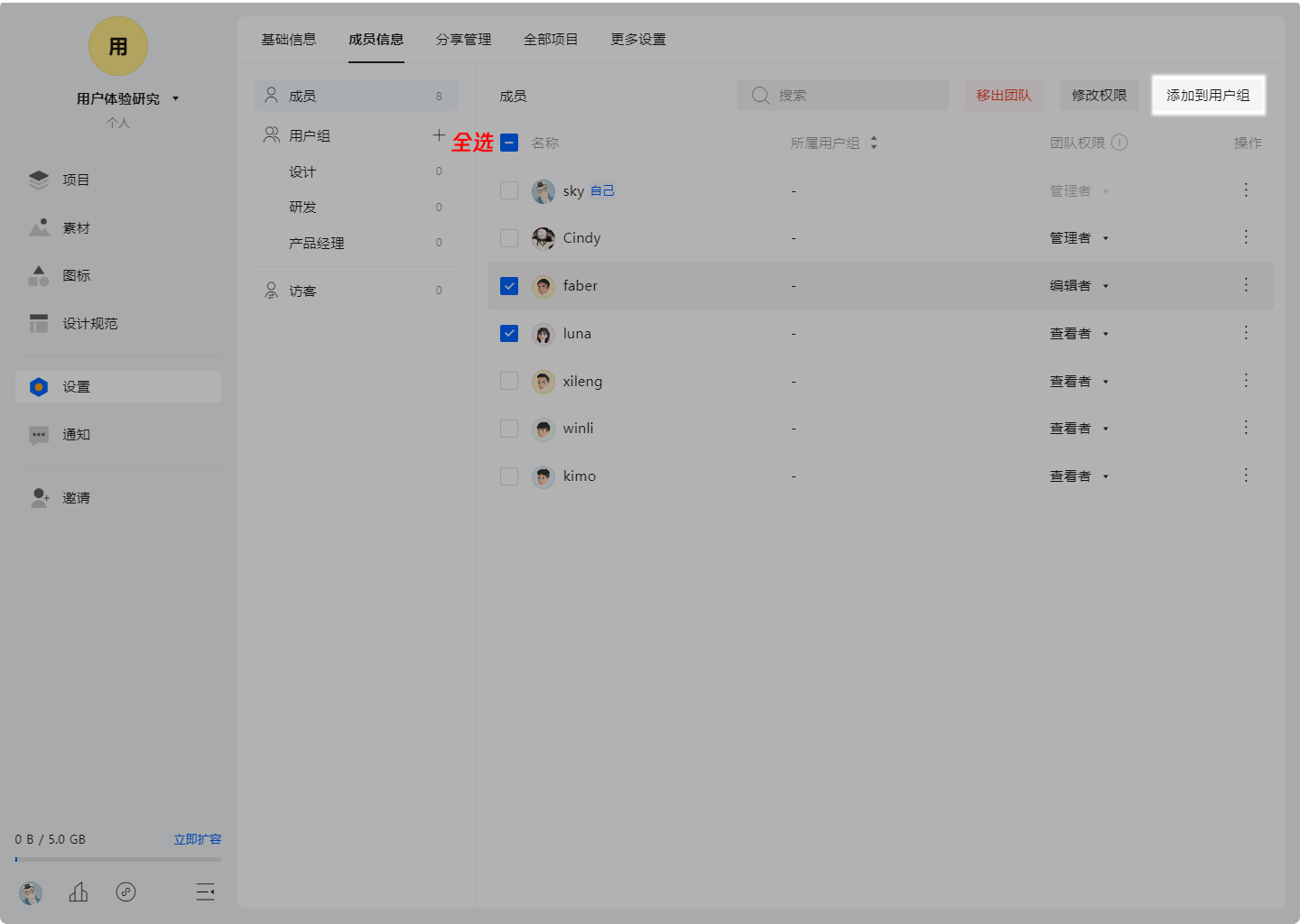Image resolution: width=1300 pixels, height=924 pixels.
Task: Open more actions menu for sky row
Action: click(1246, 189)
